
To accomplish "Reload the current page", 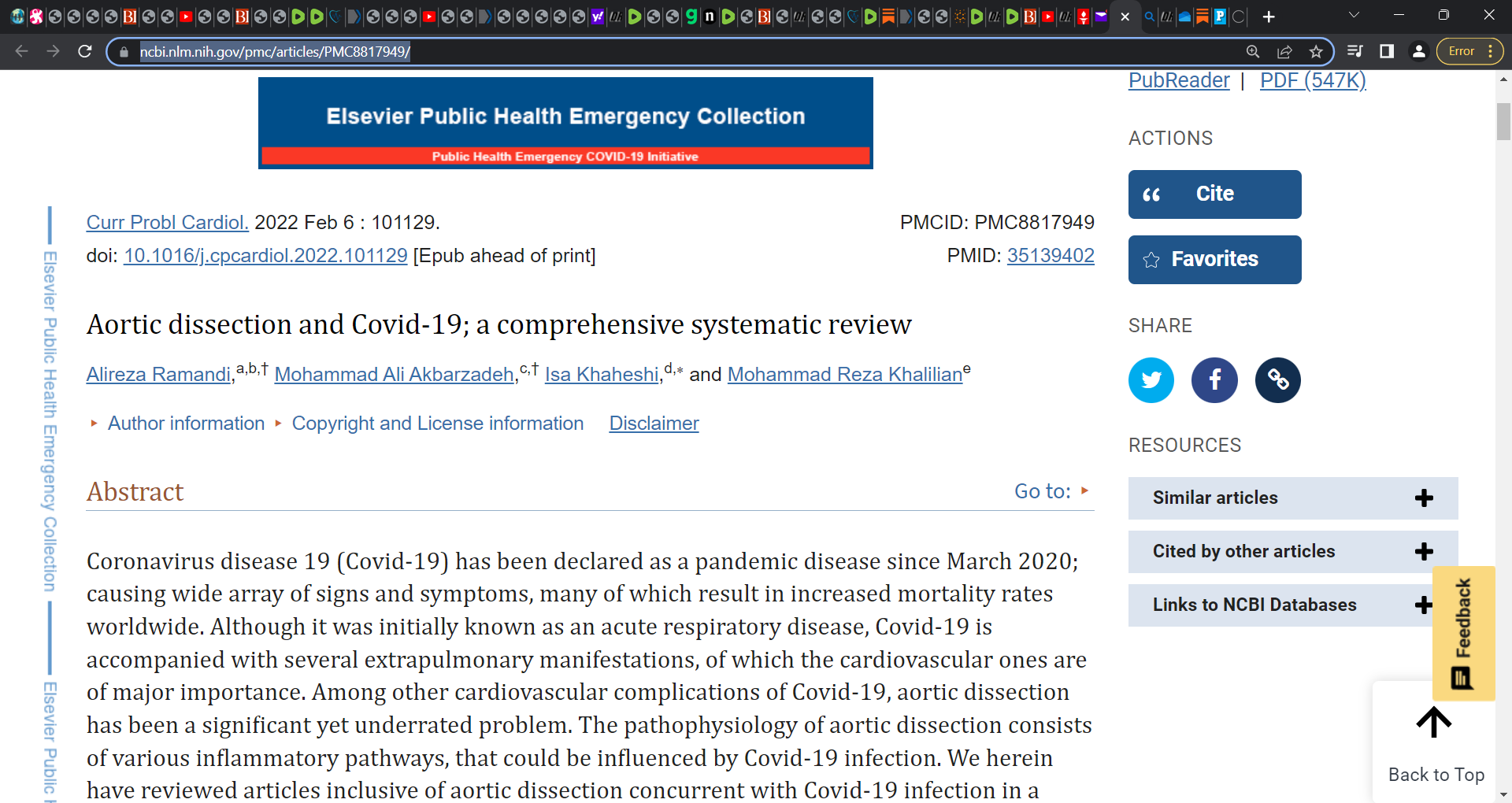I will click(x=85, y=51).
